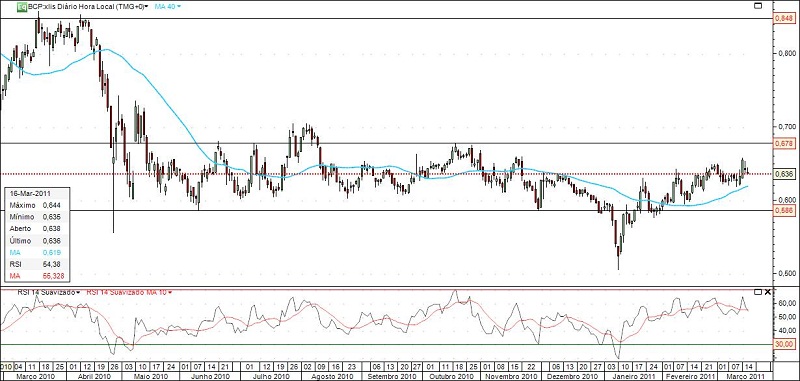Select the 0,848 resistance price label

coord(786,18)
